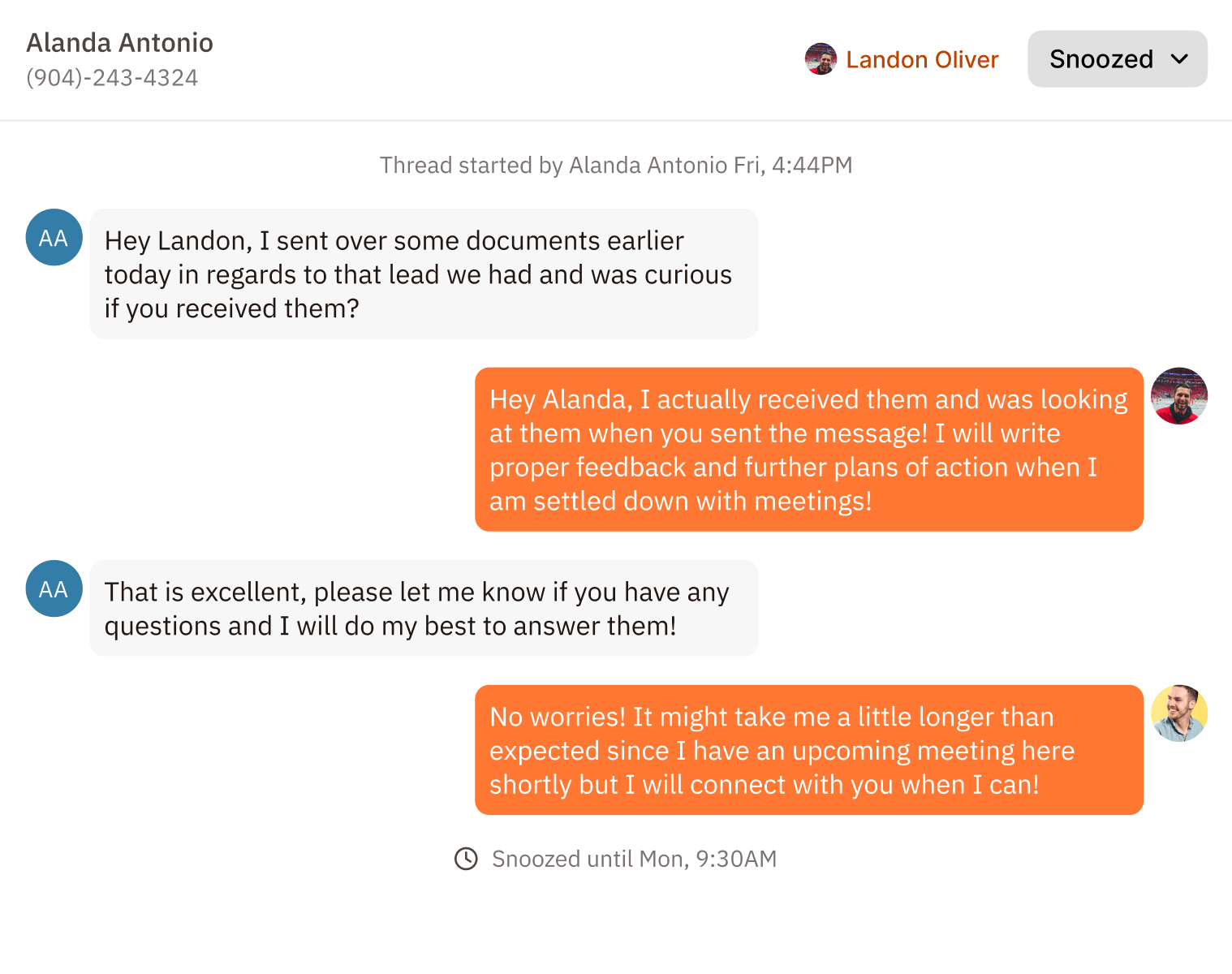Click the AA avatar on Alanda's second message
The width and height of the screenshot is (1232, 974).
[54, 588]
